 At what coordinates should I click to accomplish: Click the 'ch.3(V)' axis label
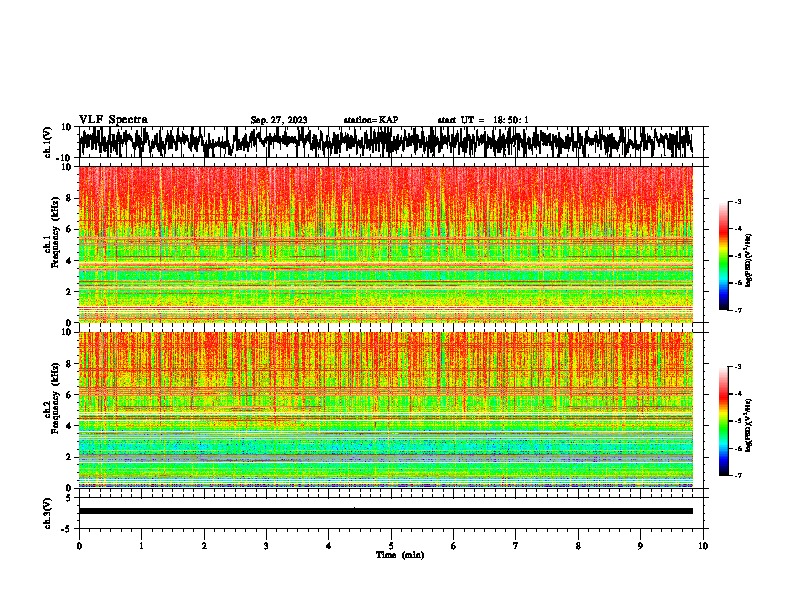tap(48, 513)
